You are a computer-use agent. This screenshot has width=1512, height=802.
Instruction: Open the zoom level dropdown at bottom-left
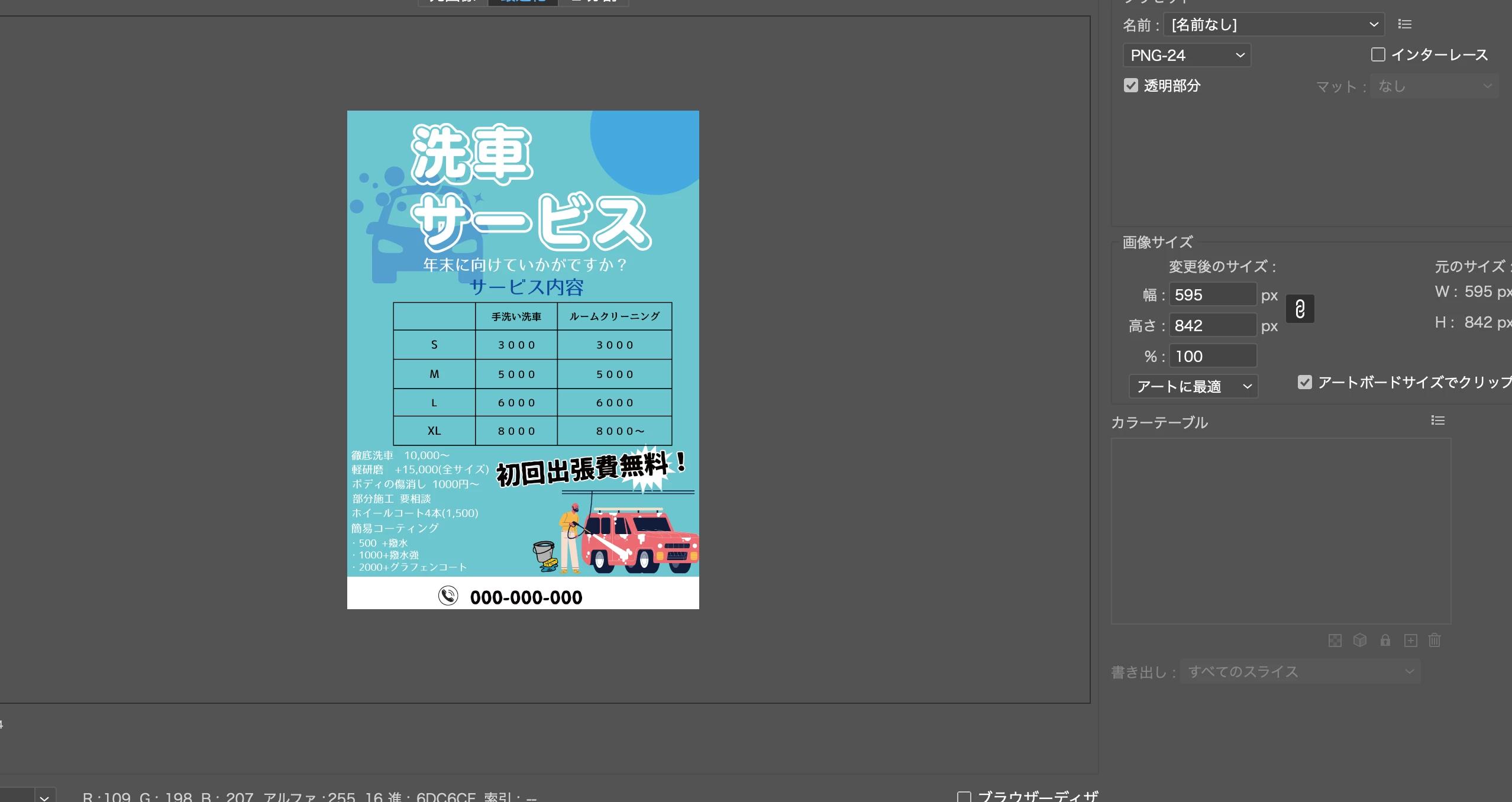(x=45, y=797)
